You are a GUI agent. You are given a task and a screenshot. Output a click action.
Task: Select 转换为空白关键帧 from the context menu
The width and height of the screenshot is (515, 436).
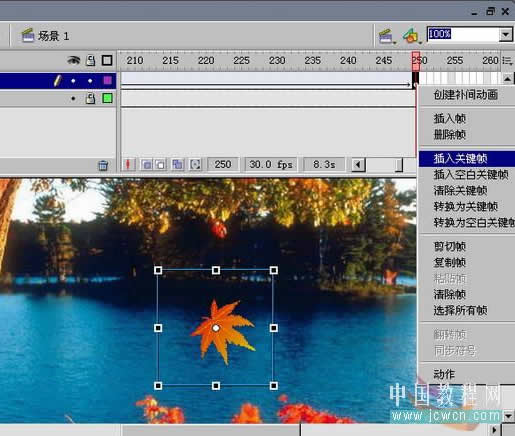pyautogui.click(x=474, y=222)
